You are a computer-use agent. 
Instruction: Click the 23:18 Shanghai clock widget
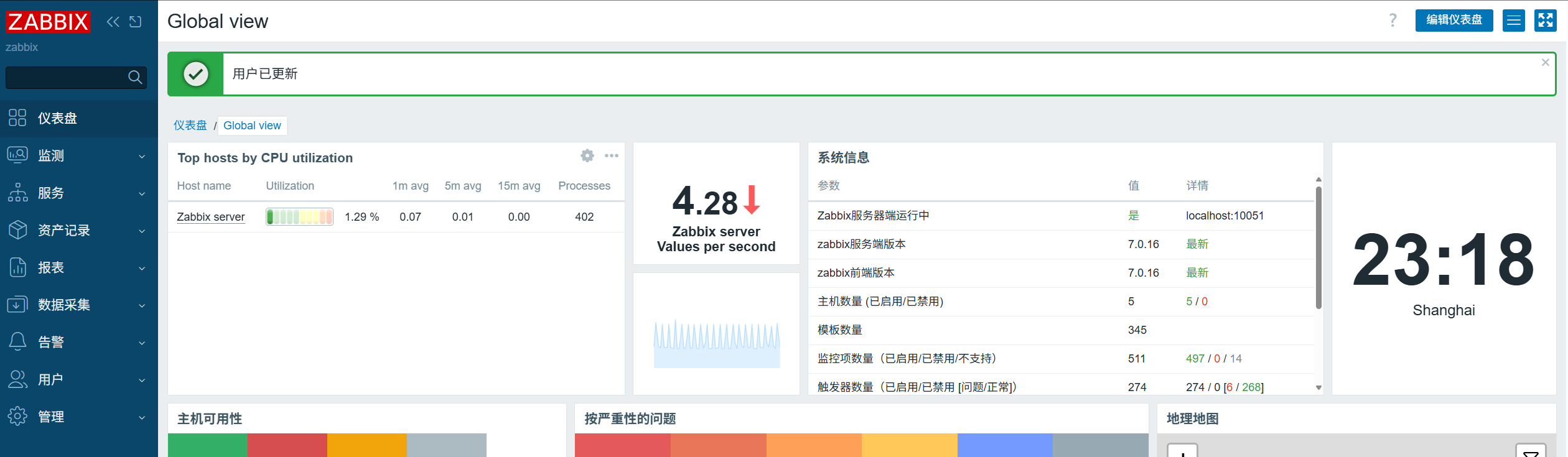coord(1444,269)
